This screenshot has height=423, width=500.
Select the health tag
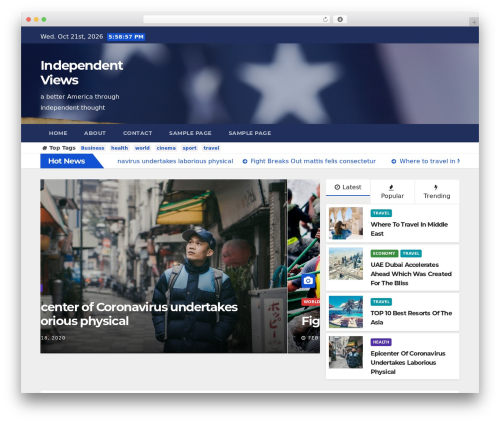119,148
